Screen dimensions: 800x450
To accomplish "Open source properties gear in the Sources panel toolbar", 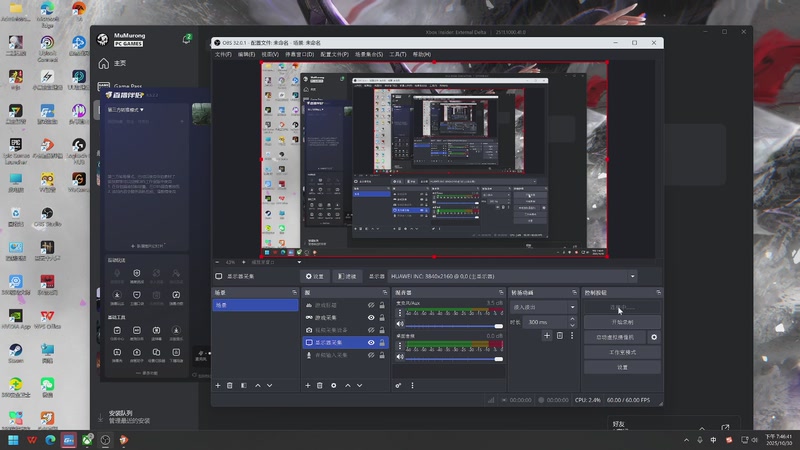I will pos(334,386).
